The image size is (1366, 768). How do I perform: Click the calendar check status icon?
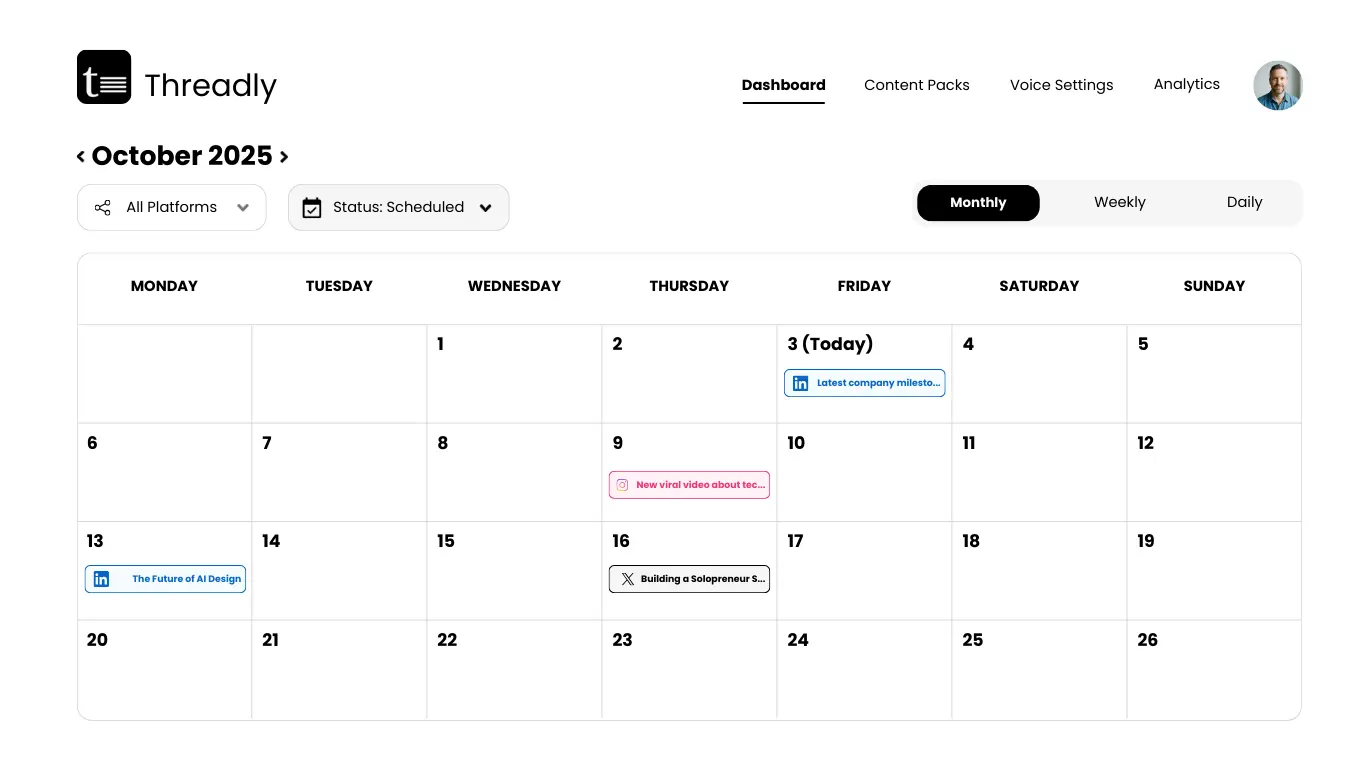point(312,208)
